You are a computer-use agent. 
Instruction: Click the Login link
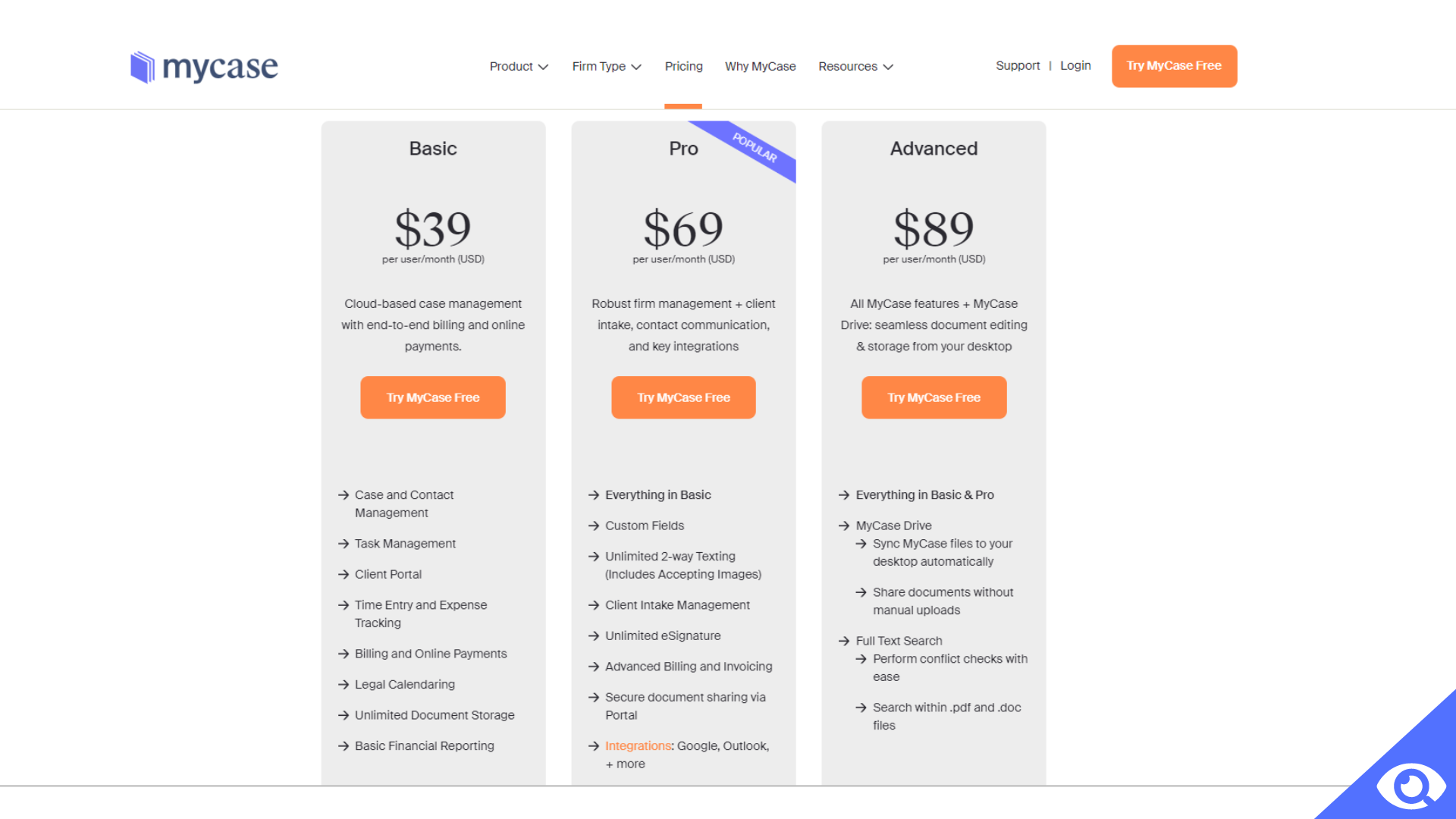[x=1076, y=65]
